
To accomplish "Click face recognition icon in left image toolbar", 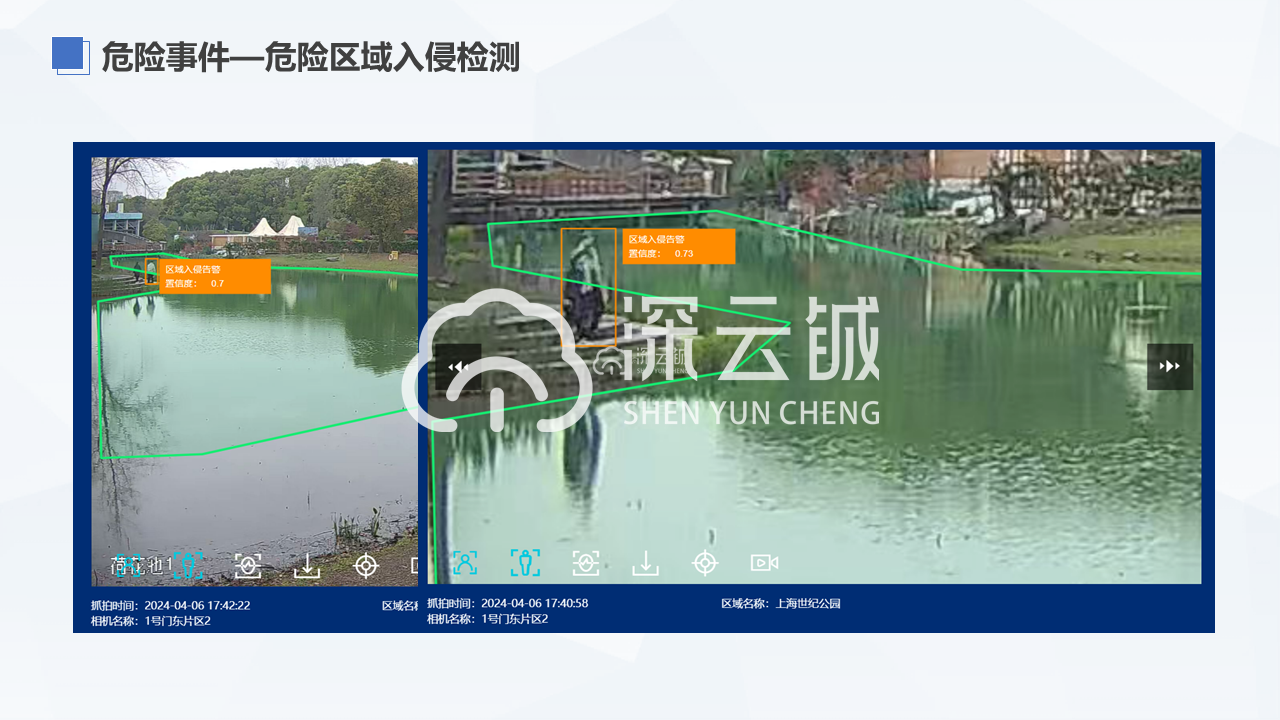I will click(x=127, y=565).
